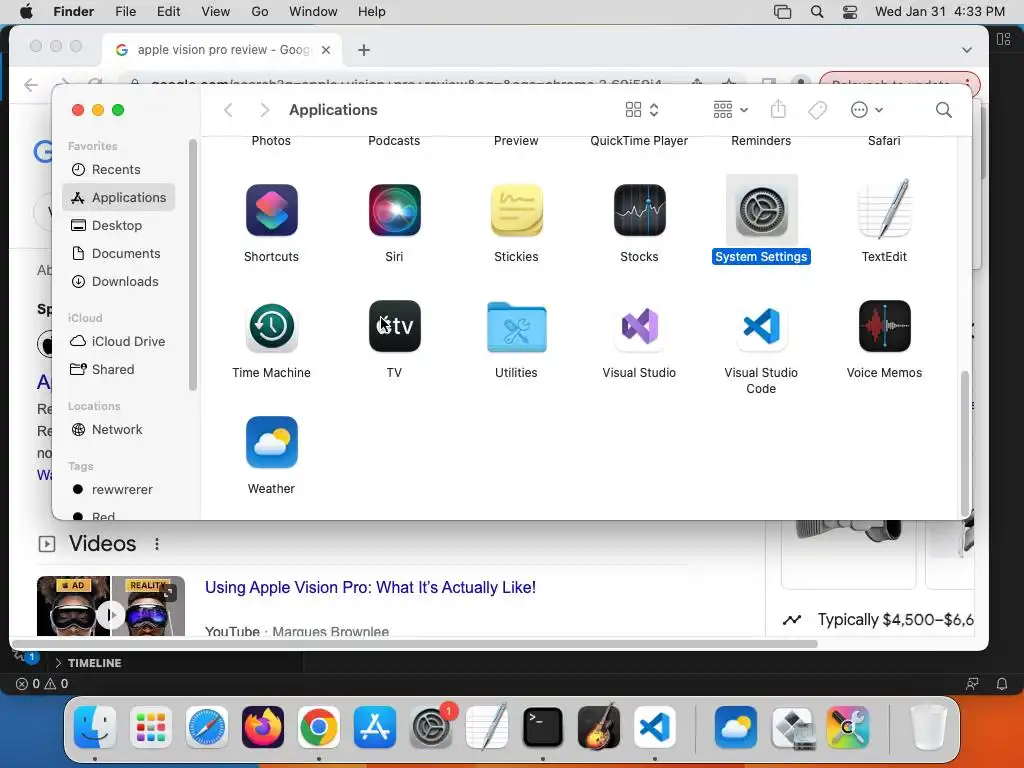Open the Edit menu
1024x768 pixels.
tap(168, 12)
